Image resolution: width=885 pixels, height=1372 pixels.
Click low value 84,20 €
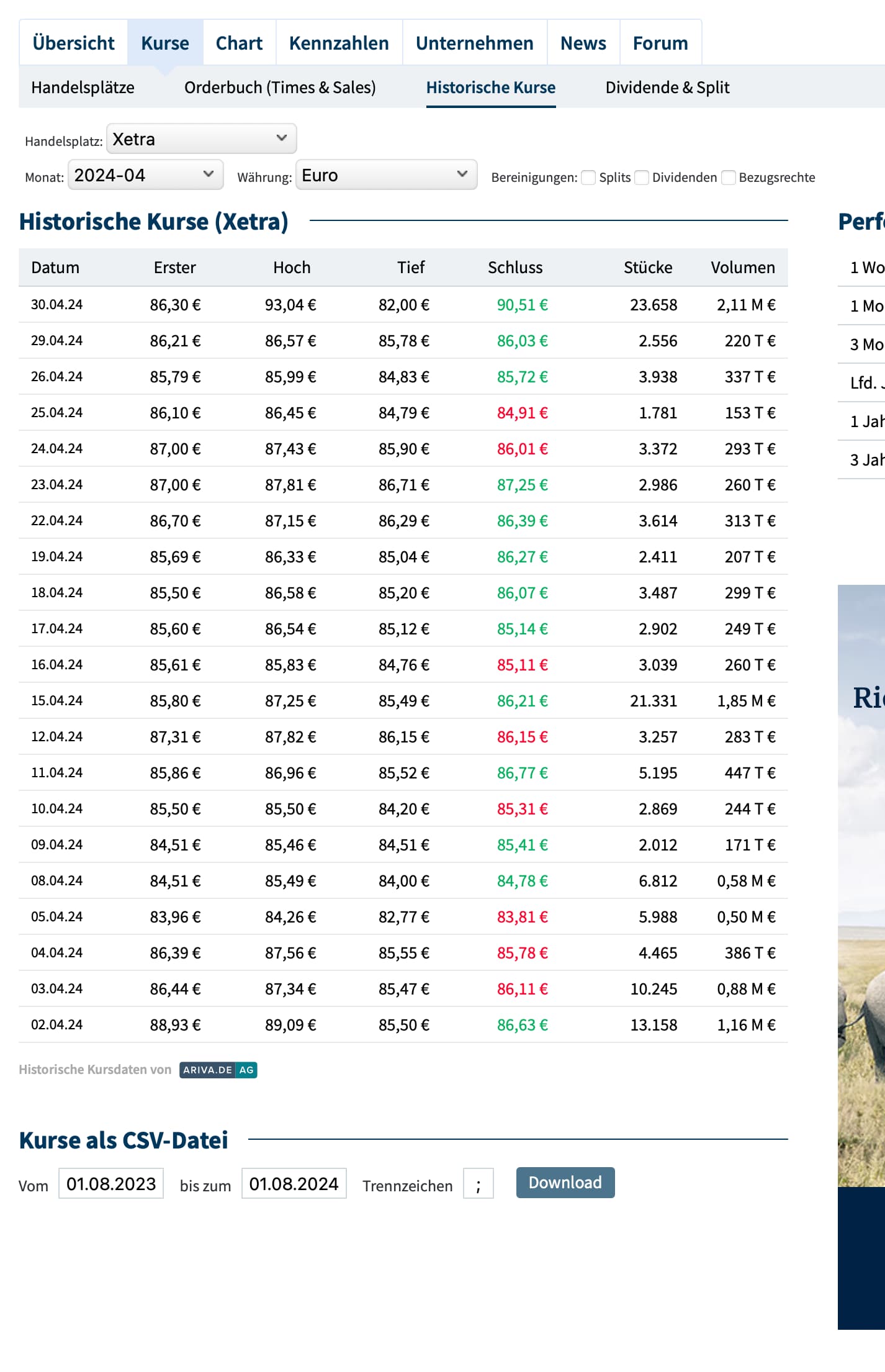[x=404, y=809]
